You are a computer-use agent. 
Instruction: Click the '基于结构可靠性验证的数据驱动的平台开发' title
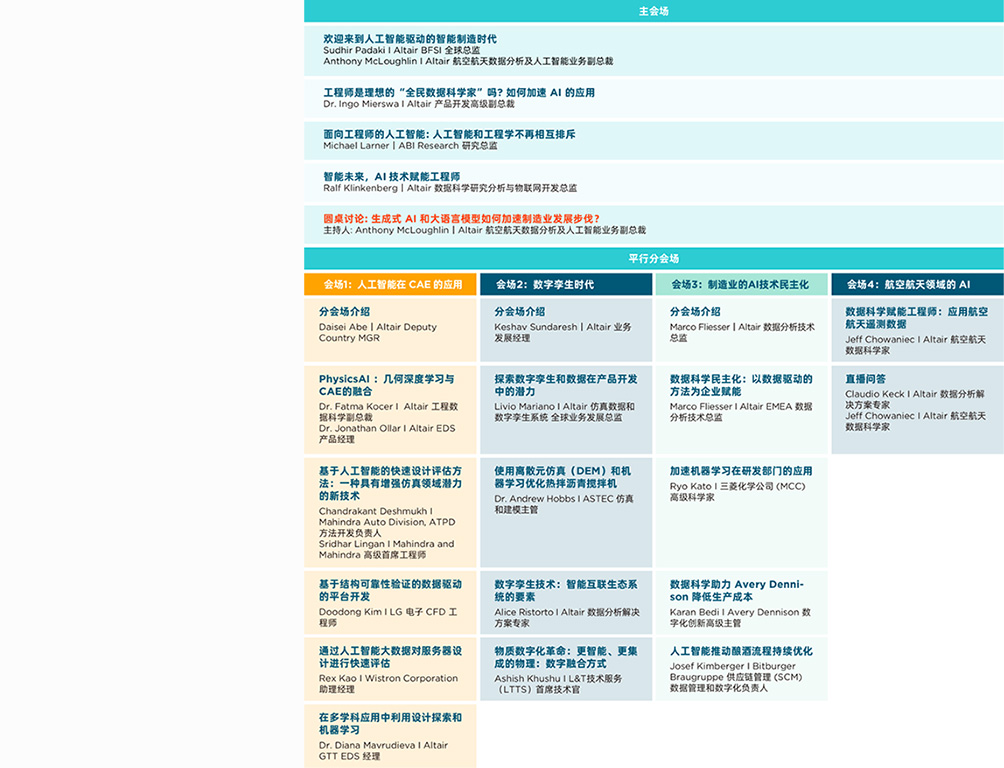tap(391, 591)
